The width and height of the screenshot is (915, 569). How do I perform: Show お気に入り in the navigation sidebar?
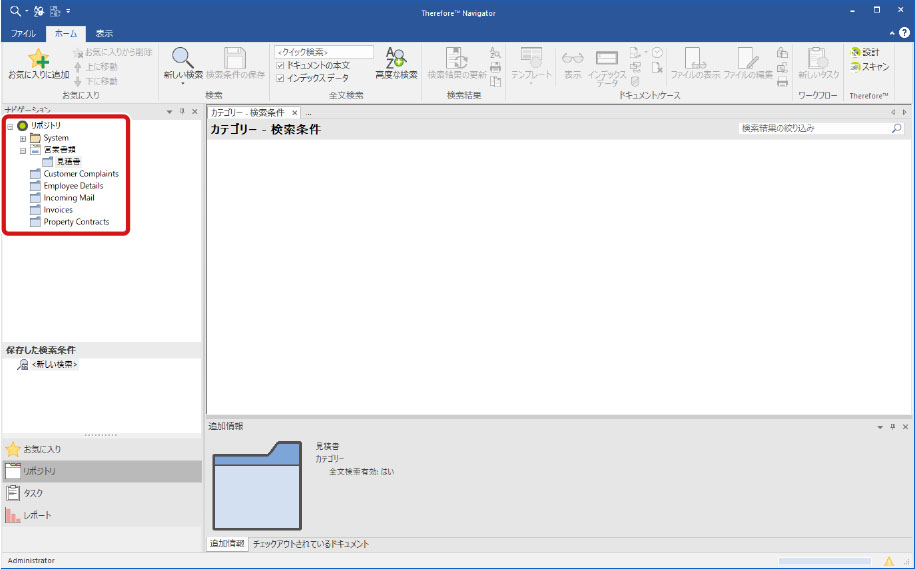click(x=42, y=449)
